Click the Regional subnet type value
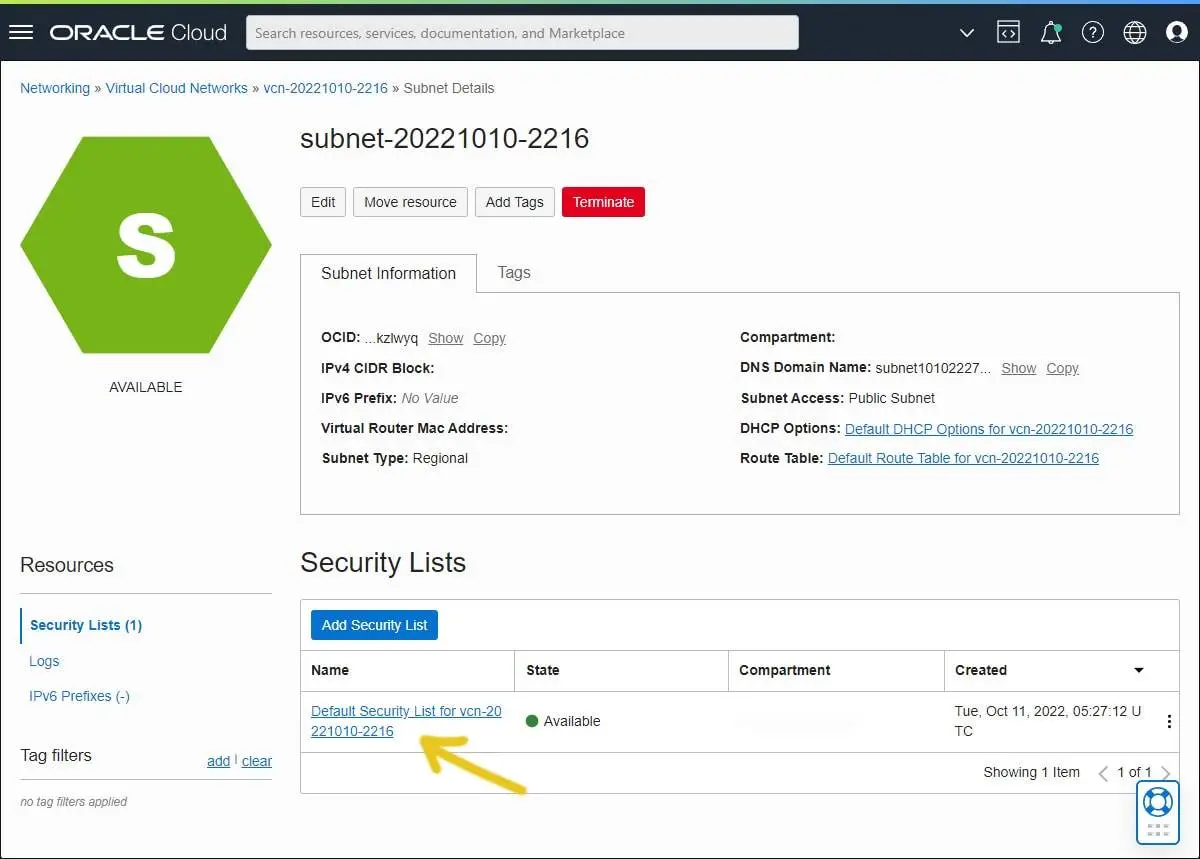 coord(440,458)
